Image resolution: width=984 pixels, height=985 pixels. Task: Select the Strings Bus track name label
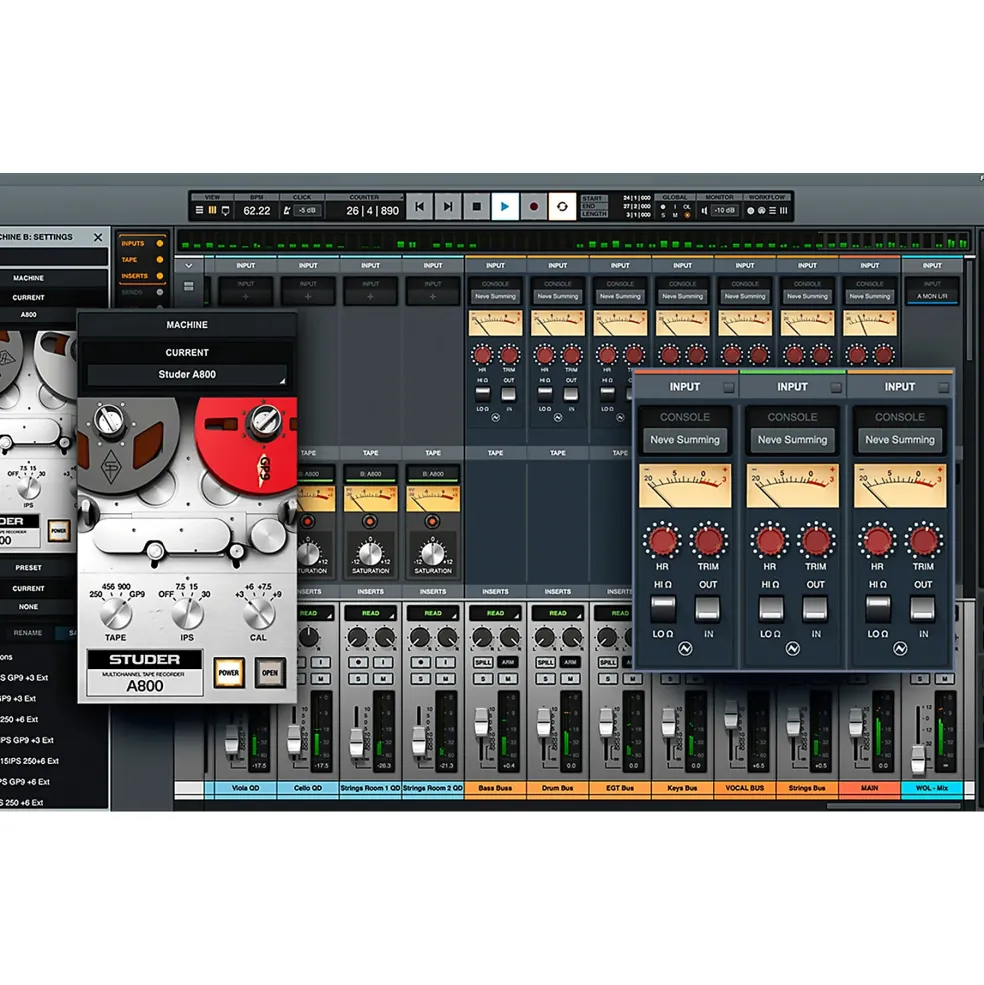[807, 788]
